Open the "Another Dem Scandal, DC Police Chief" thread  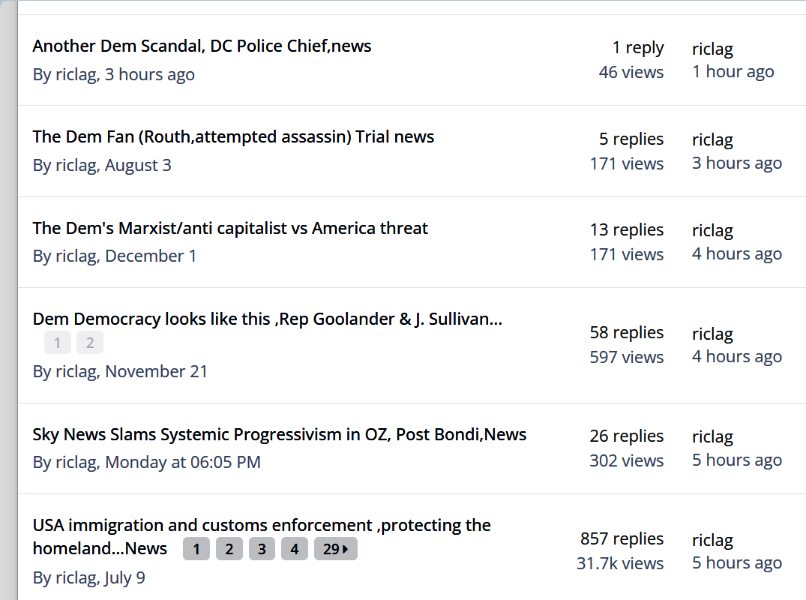coord(202,46)
